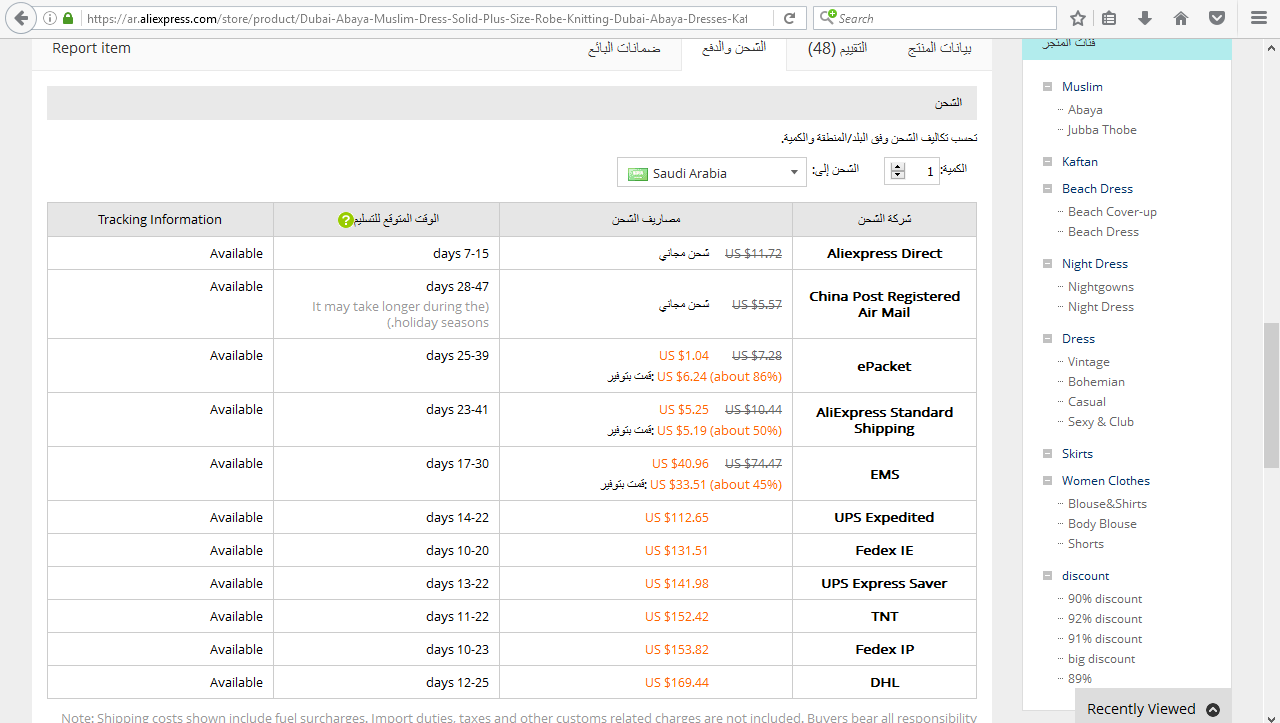Open the site info icon in the address bar

click(x=50, y=18)
